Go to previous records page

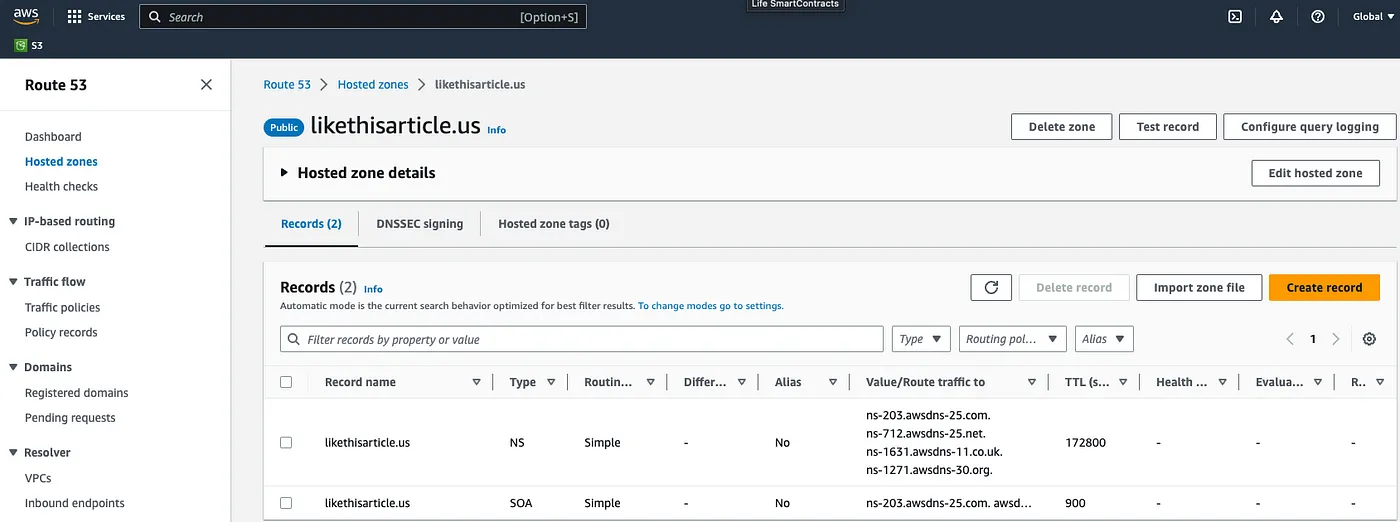[1290, 339]
